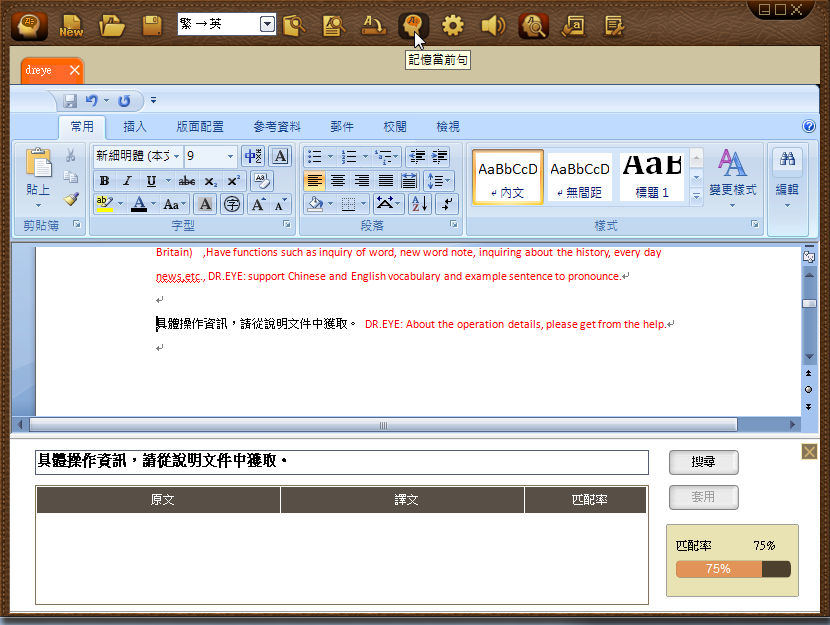Open a file with the folder icon
This screenshot has height=625, width=830.
(x=112, y=25)
